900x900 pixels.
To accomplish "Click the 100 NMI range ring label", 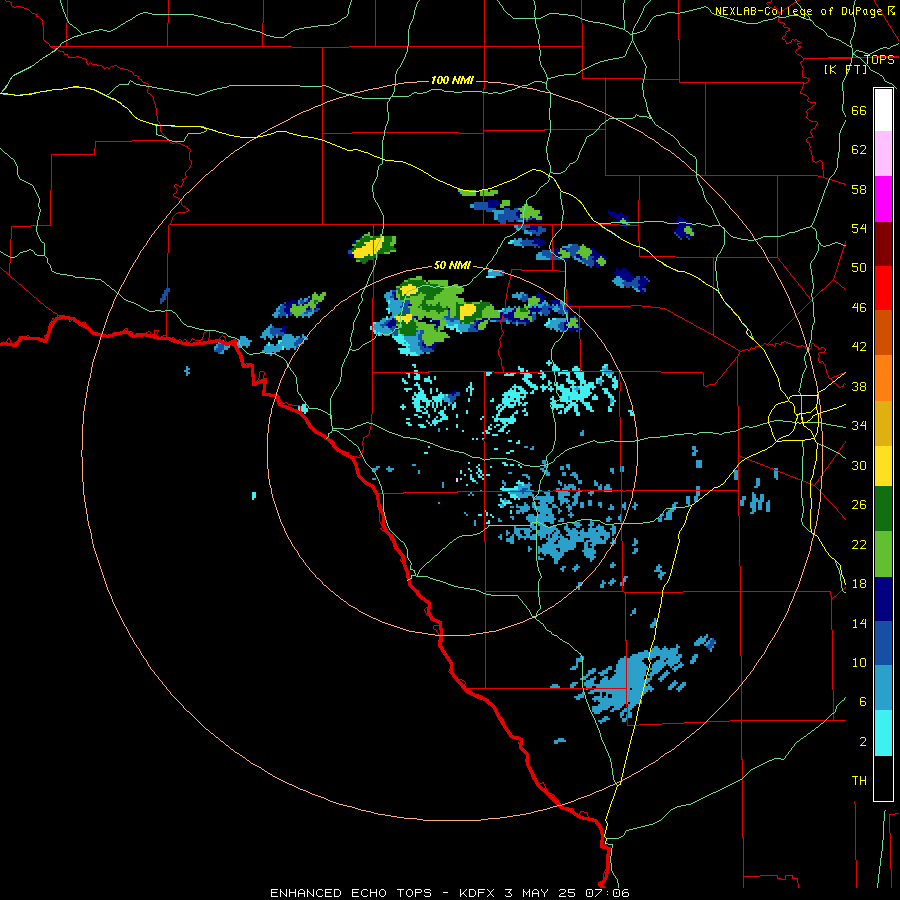I will 452,80.
